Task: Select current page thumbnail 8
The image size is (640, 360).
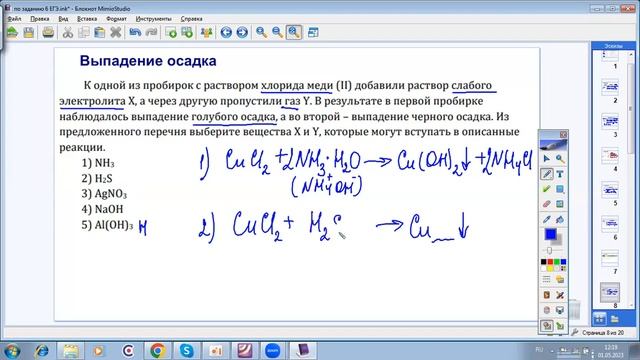Action: click(610, 292)
